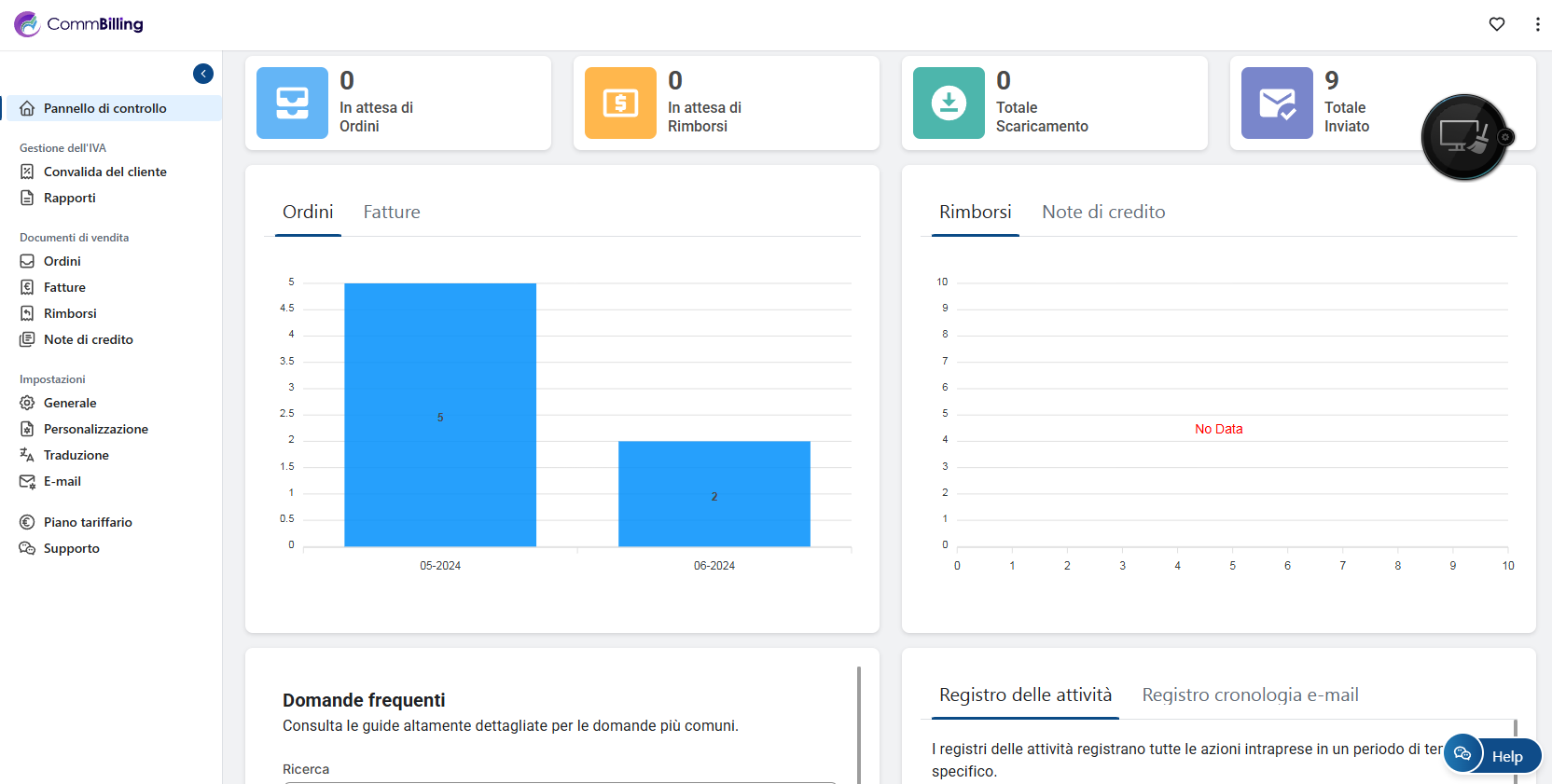The image size is (1552, 784).
Task: Click the orange pending refunds icon
Action: tap(620, 103)
